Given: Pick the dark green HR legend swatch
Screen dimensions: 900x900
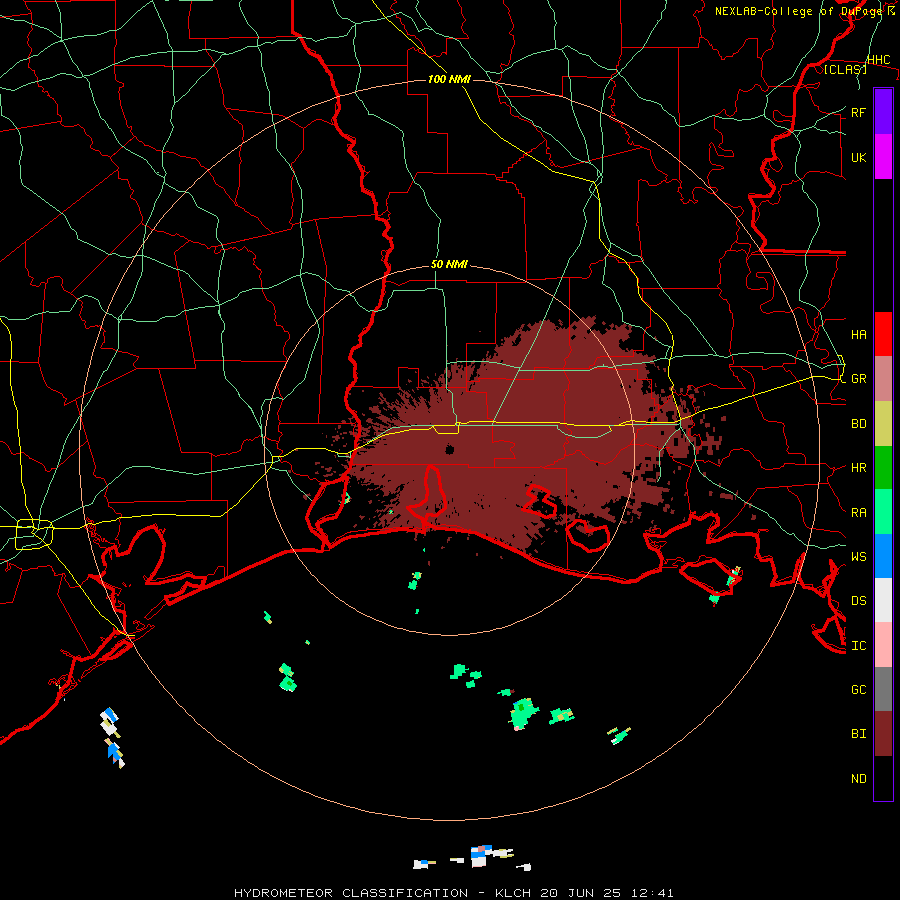Looking at the screenshot, I should [x=883, y=467].
